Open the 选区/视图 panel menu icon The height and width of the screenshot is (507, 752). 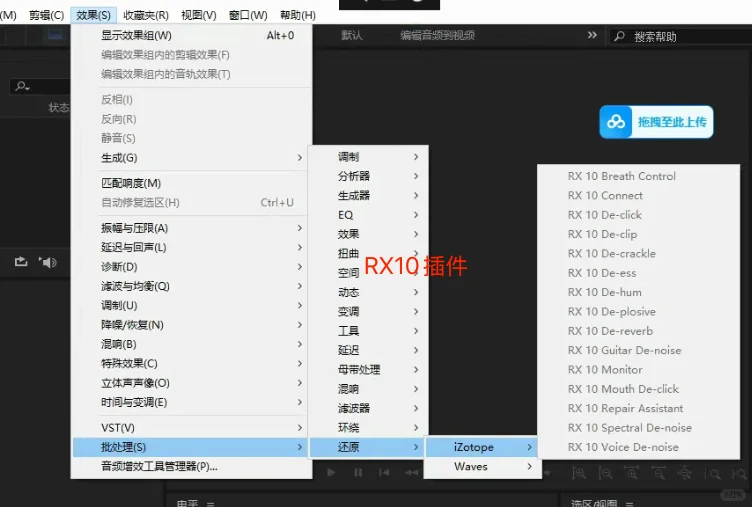(x=630, y=504)
